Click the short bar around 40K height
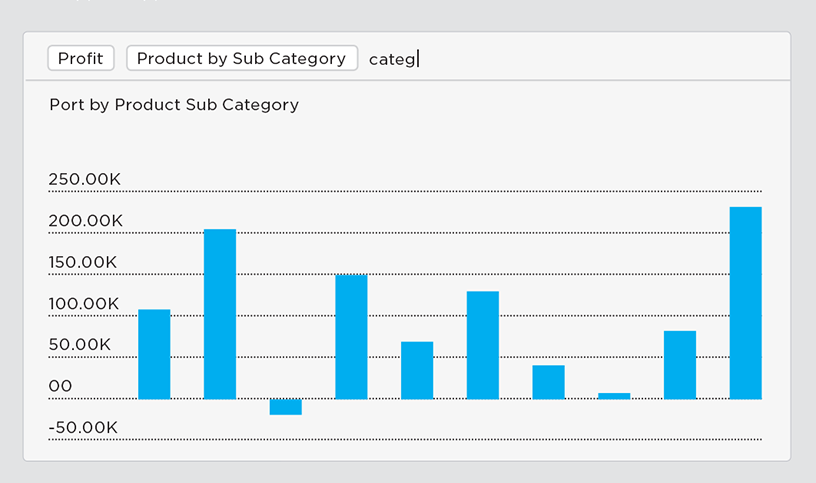Screen dimensions: 816x483 549,382
